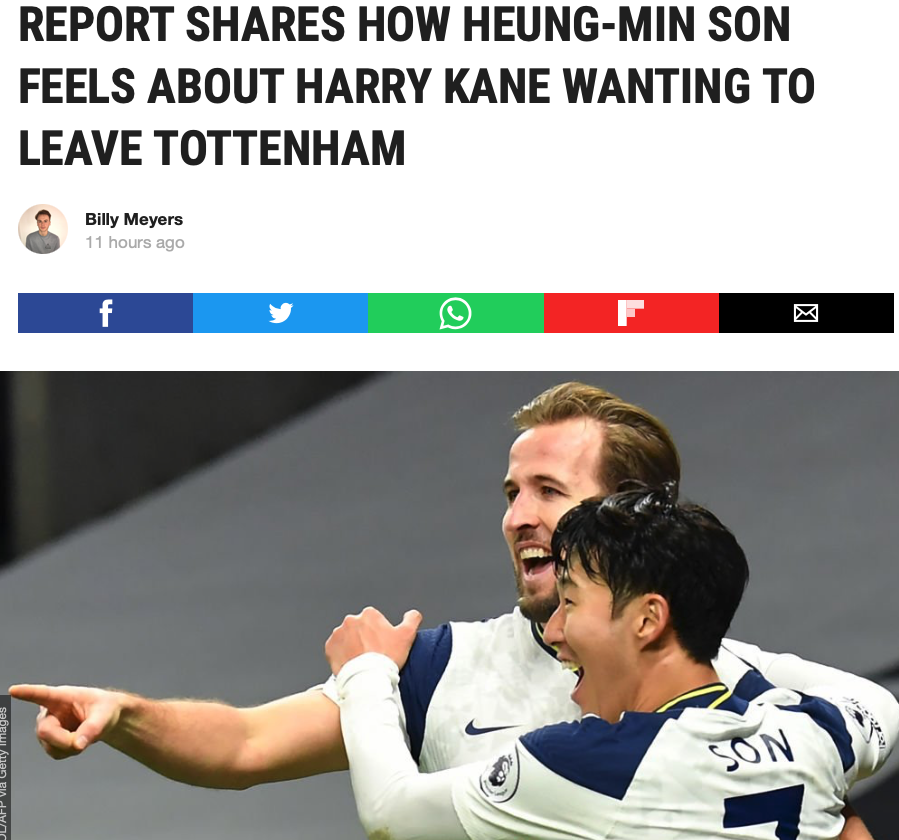Share to Flipboard via red icon
Screen dimensions: 899x840
631,313
